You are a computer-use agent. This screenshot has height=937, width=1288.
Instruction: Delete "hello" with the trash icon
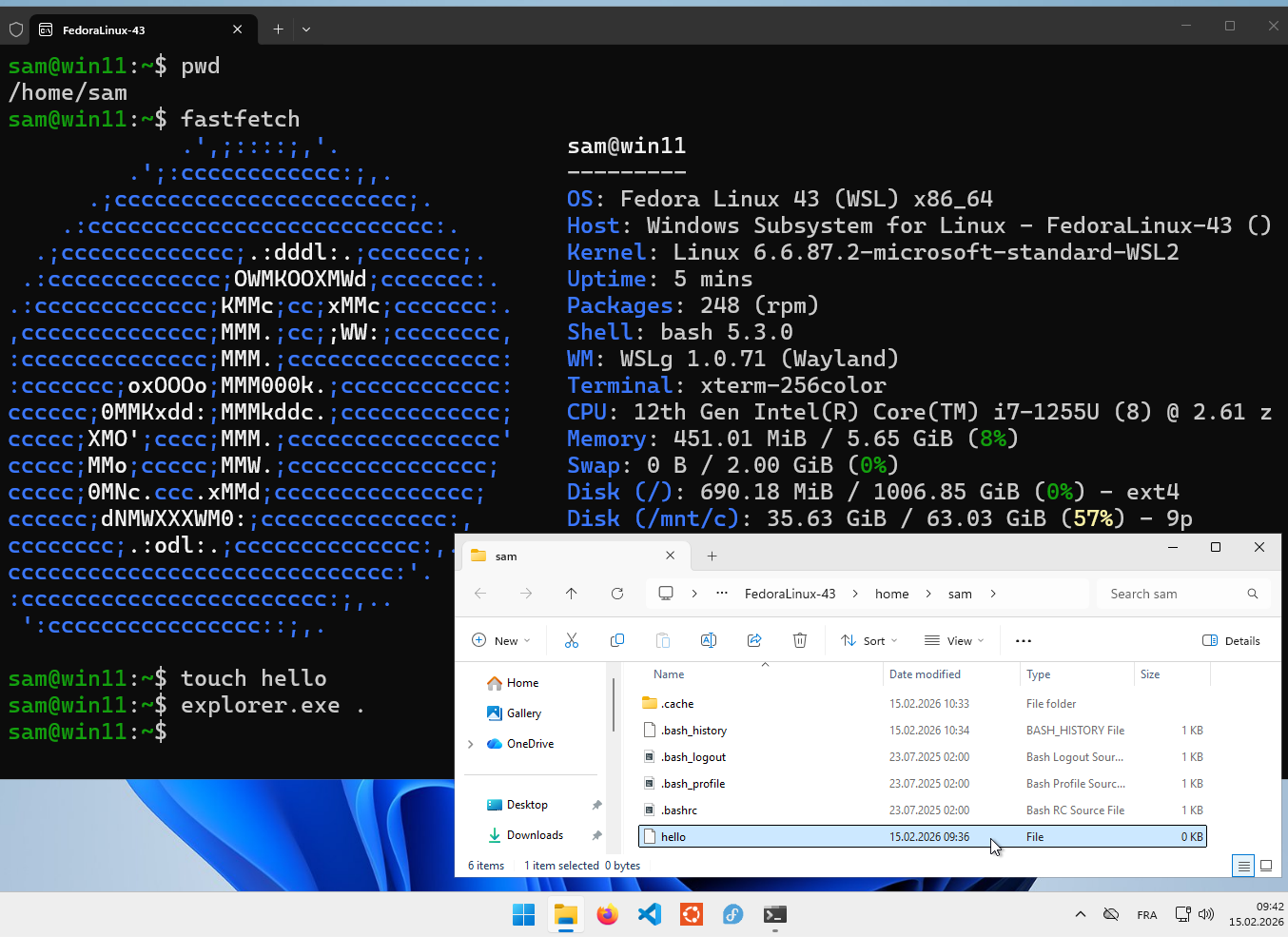800,640
